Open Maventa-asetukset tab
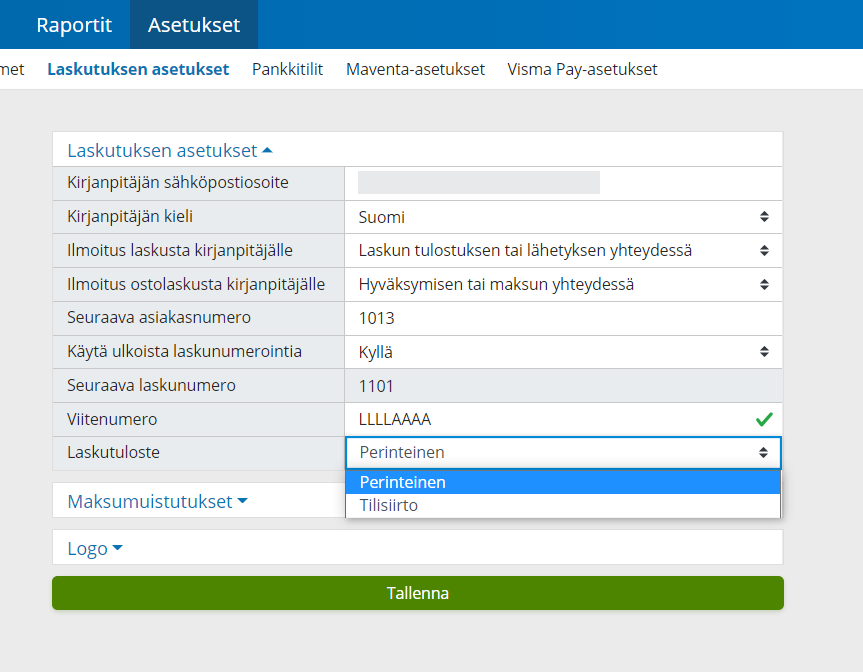Image resolution: width=863 pixels, height=672 pixels. (x=415, y=69)
